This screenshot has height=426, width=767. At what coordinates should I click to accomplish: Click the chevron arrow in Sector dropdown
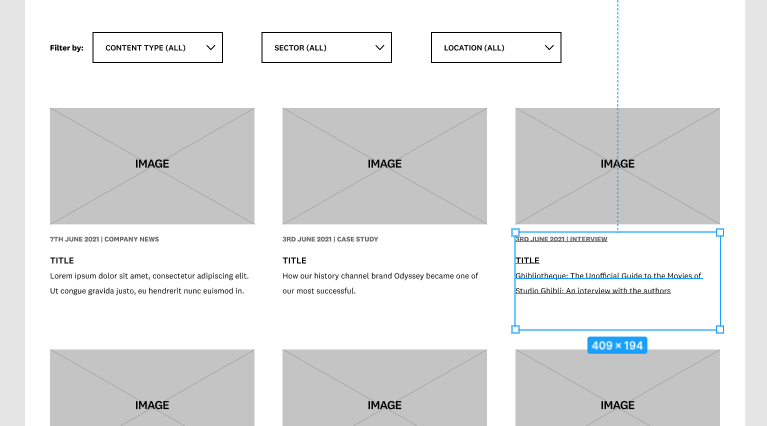[380, 47]
